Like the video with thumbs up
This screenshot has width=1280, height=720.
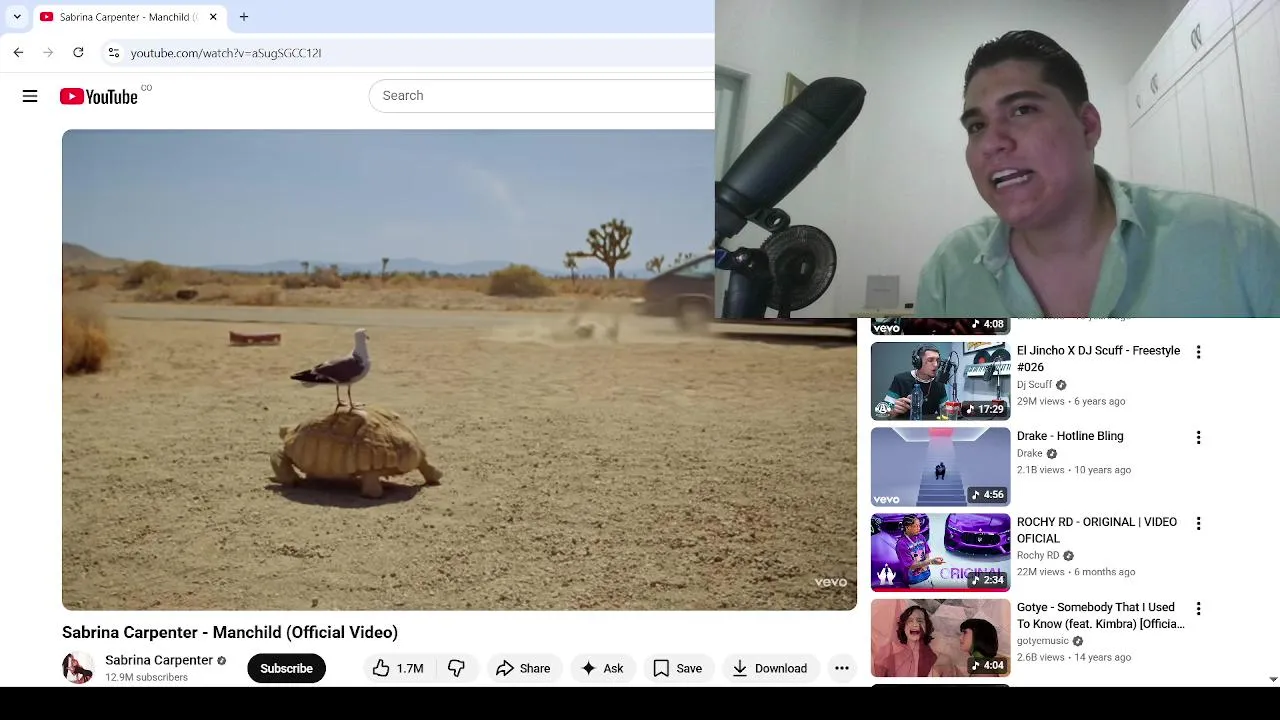398,668
